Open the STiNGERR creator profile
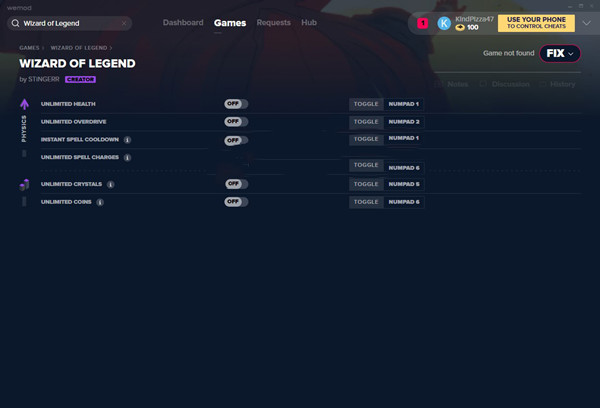Image resolution: width=600 pixels, height=408 pixels. click(x=44, y=79)
